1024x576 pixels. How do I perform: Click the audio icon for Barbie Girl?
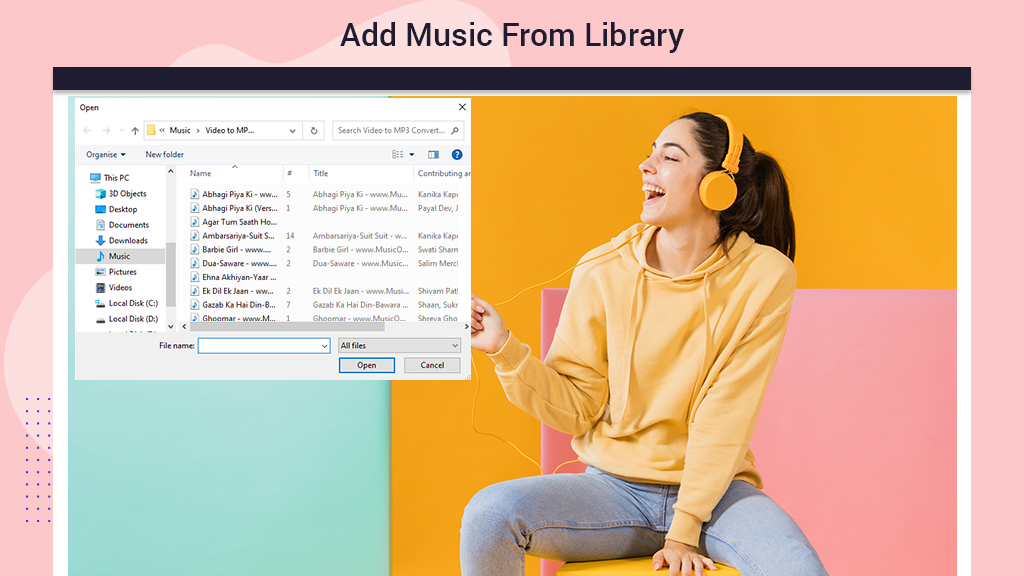[195, 249]
